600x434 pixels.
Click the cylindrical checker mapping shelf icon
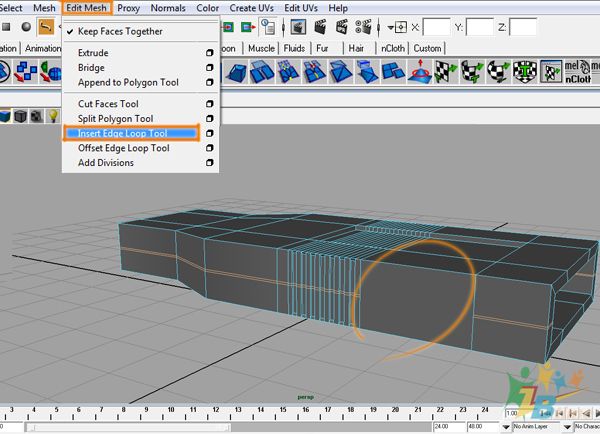(x=472, y=72)
